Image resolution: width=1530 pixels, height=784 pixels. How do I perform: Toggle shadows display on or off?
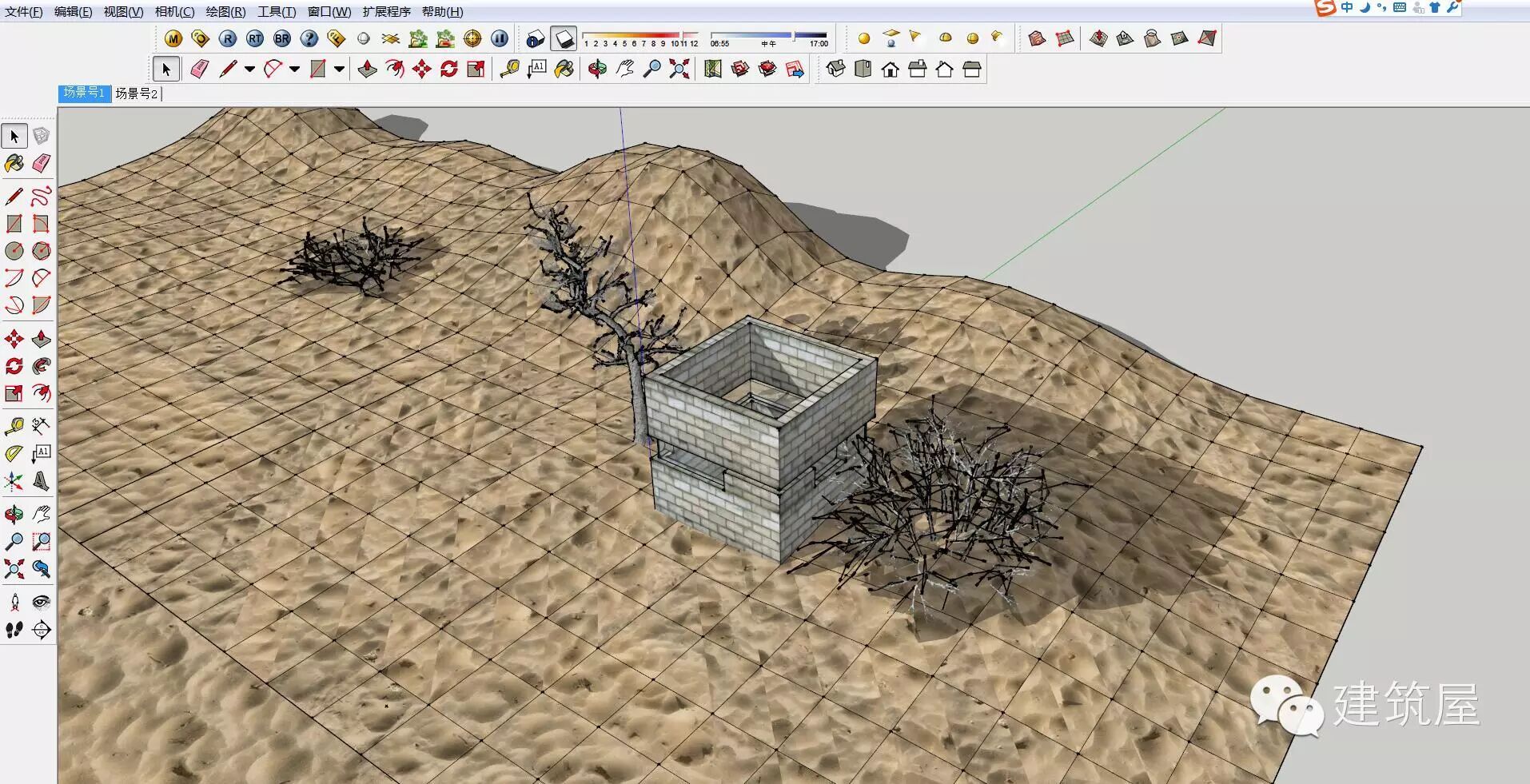point(564,38)
